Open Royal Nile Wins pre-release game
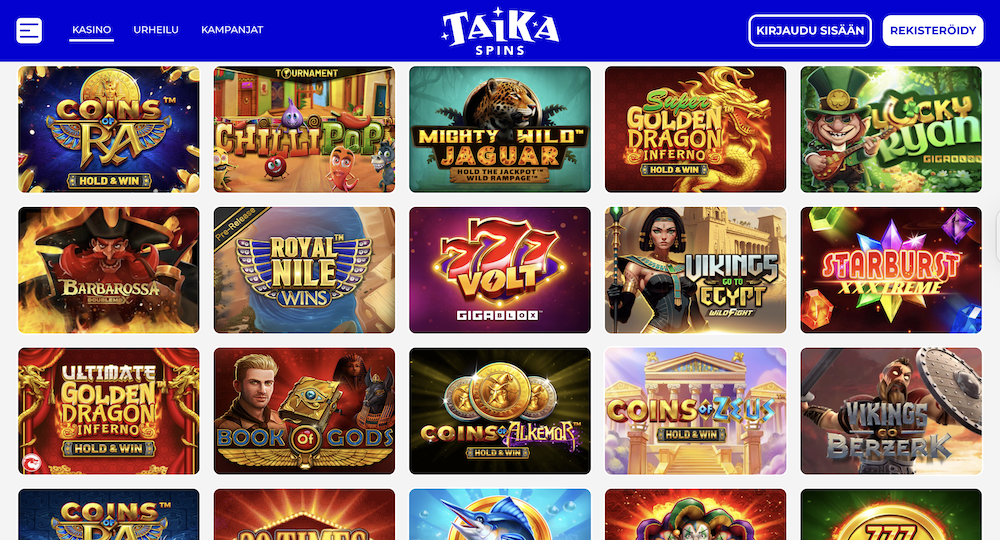Viewport: 1000px width, 540px height. pyautogui.click(x=304, y=270)
